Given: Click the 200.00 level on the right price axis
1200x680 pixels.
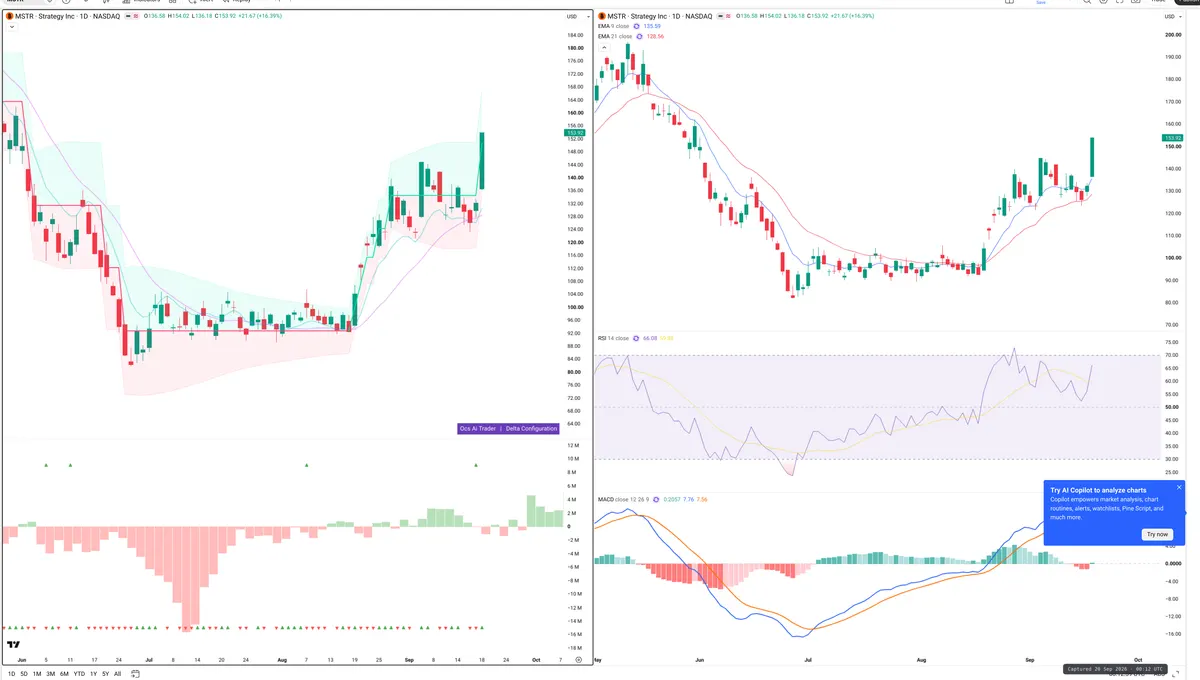Looking at the screenshot, I should tap(1172, 35).
